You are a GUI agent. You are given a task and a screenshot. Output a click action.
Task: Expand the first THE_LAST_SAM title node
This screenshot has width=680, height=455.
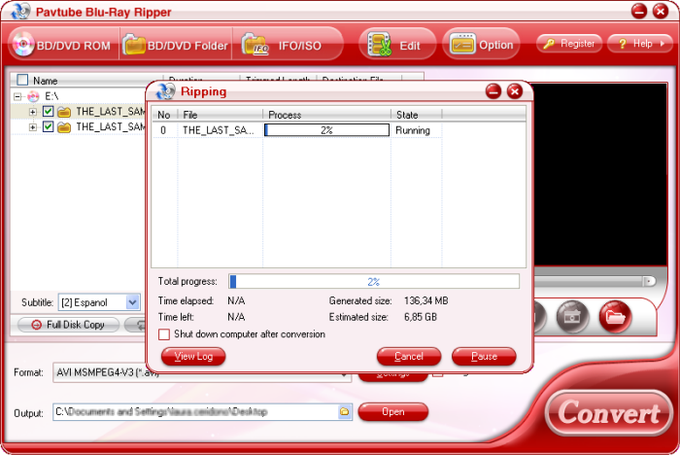tap(33, 112)
